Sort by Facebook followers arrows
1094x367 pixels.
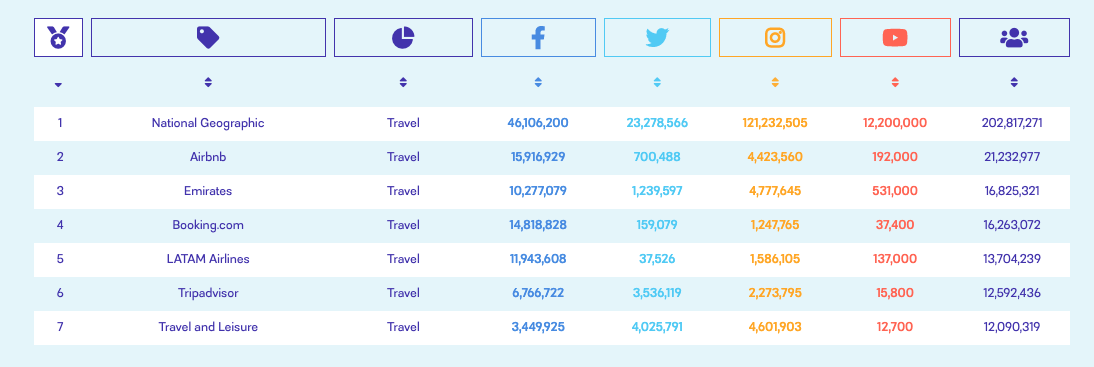coord(538,82)
